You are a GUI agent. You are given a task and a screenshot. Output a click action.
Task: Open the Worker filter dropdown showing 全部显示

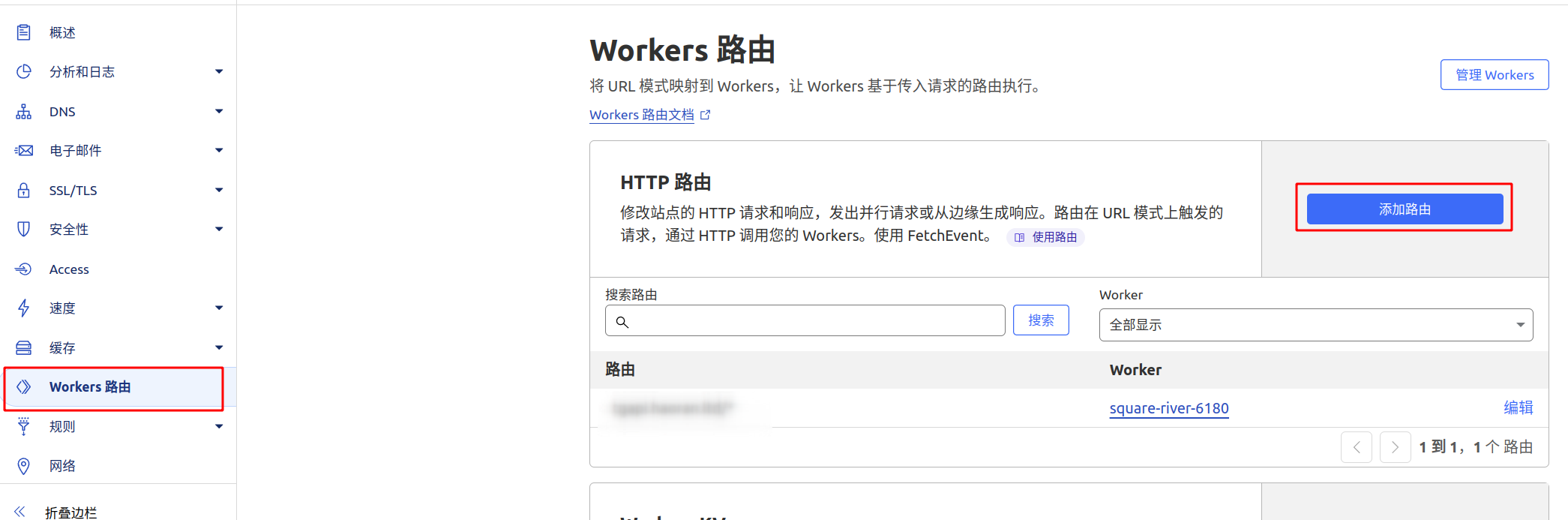[1316, 325]
